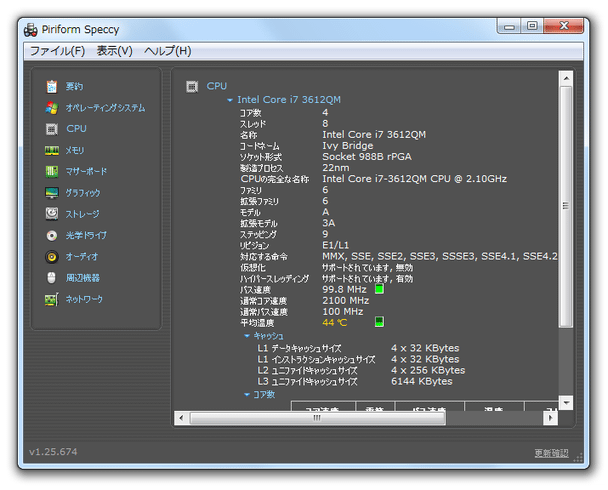Go to メモリ label in sidebar
Screen dimensions: 608x490
(74, 150)
